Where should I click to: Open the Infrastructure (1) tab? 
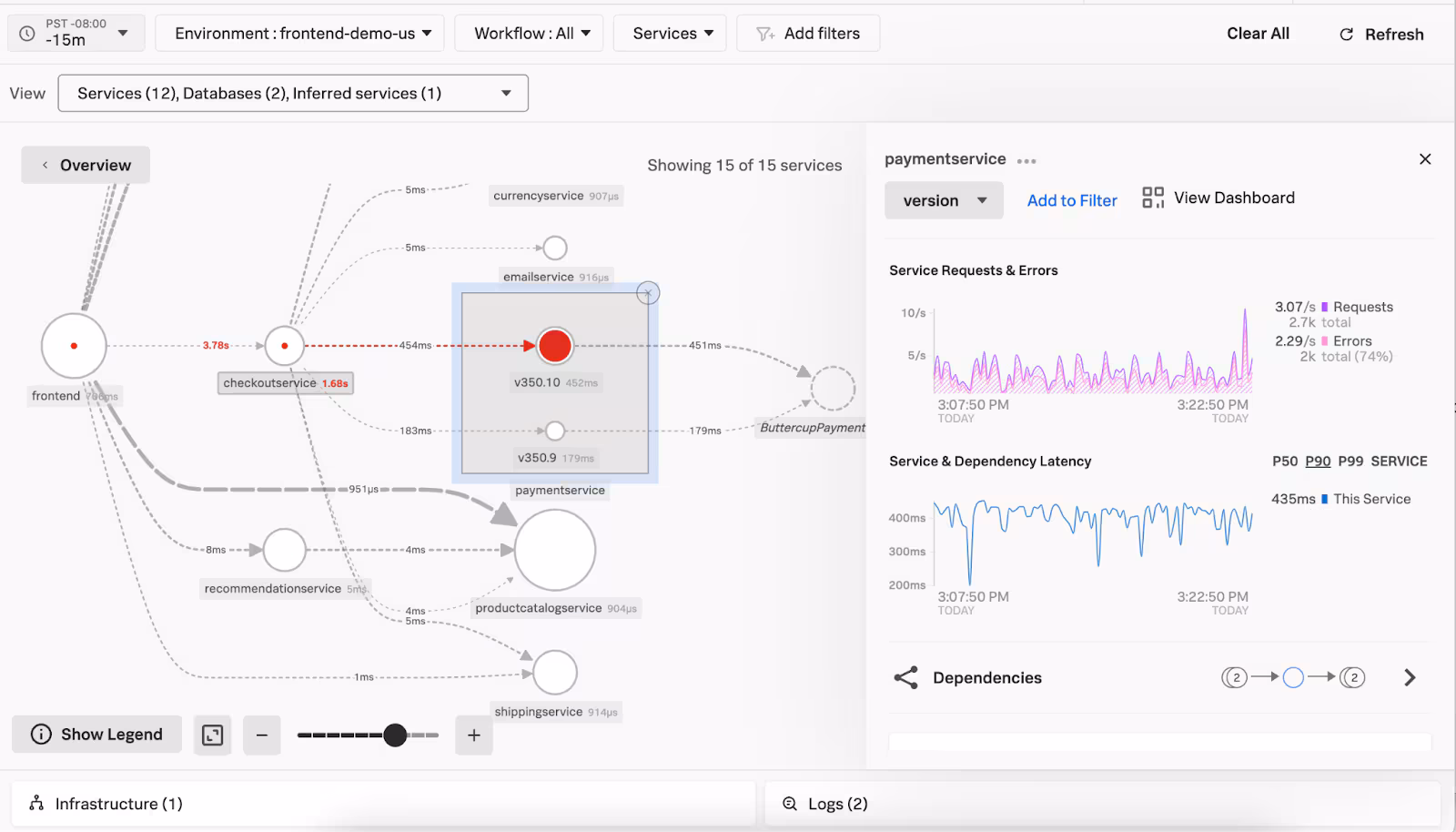coord(118,804)
